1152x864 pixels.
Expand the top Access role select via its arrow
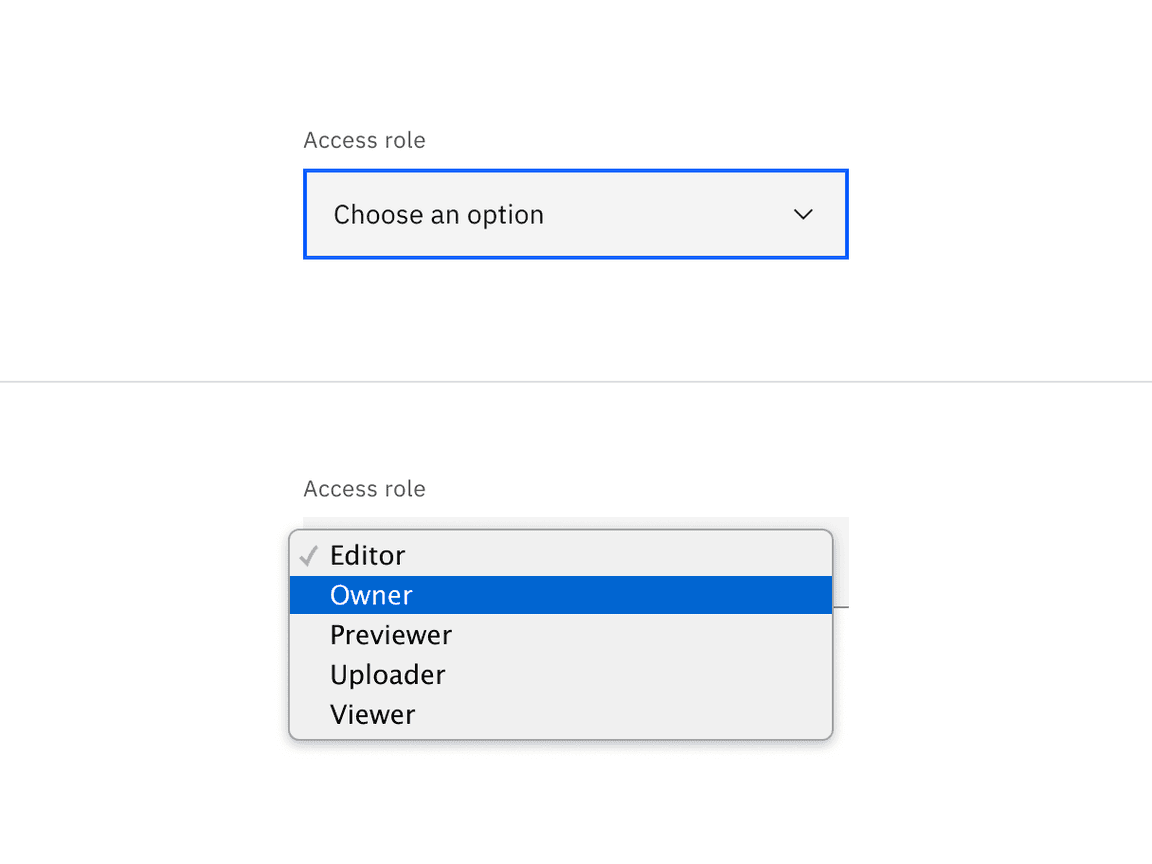803,215
